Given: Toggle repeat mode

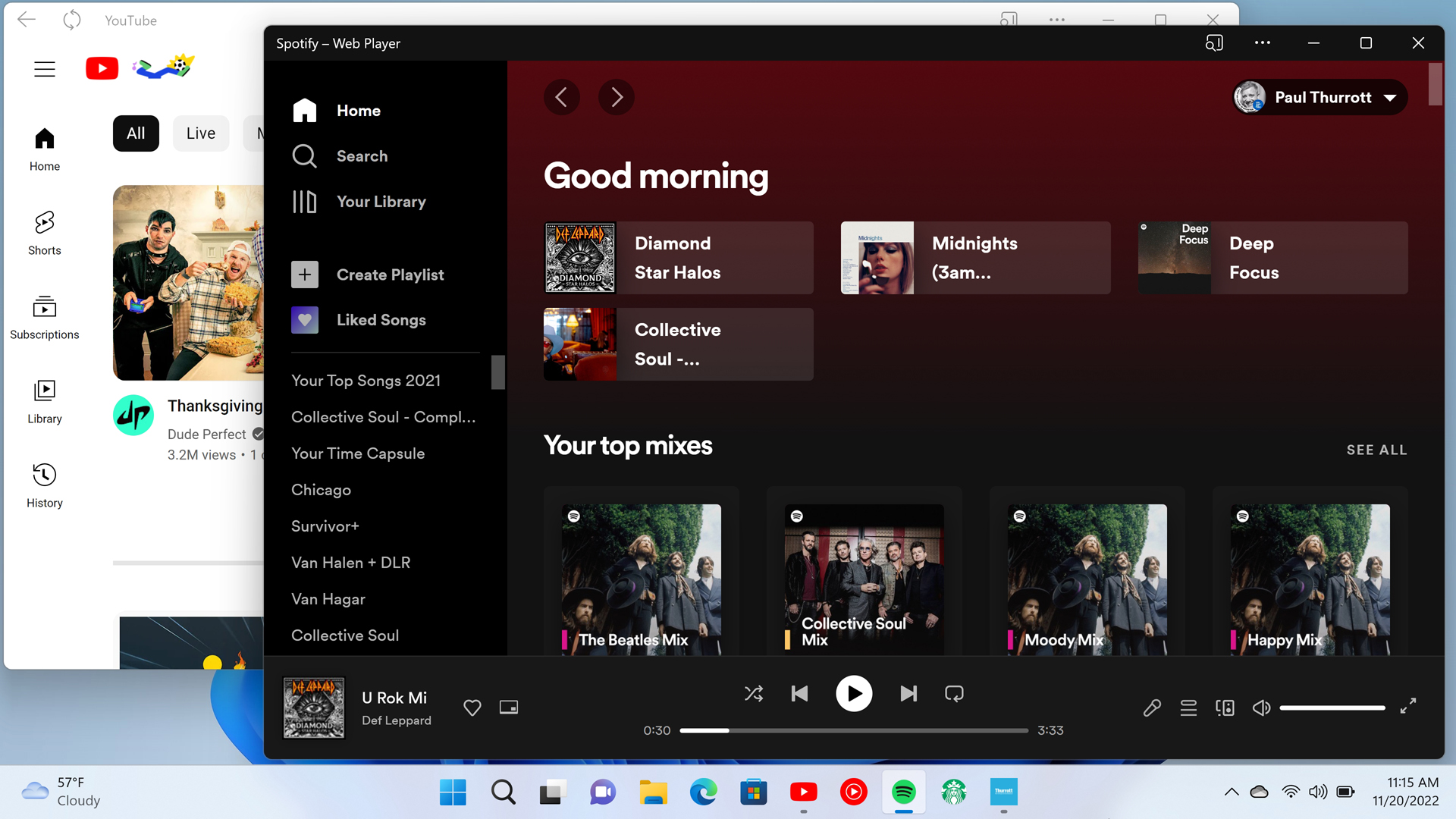Looking at the screenshot, I should point(954,694).
